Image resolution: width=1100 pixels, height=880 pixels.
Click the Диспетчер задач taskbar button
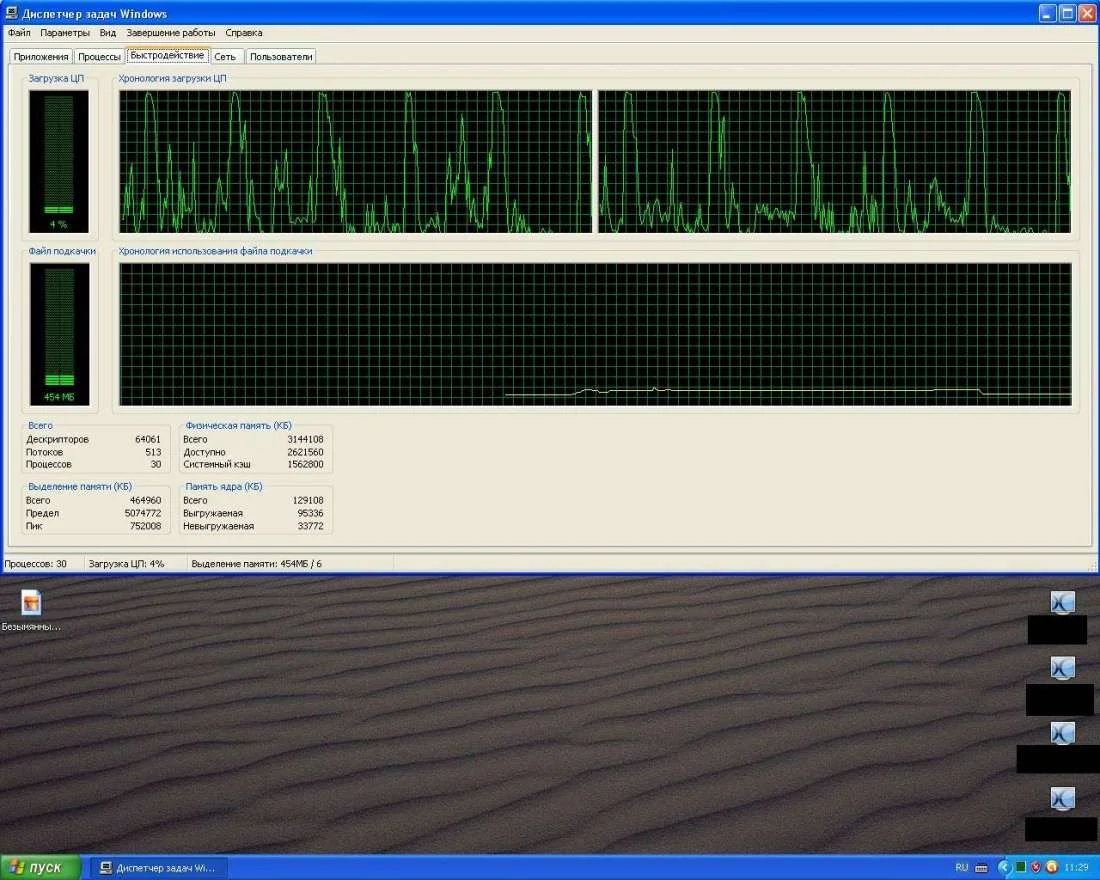159,867
